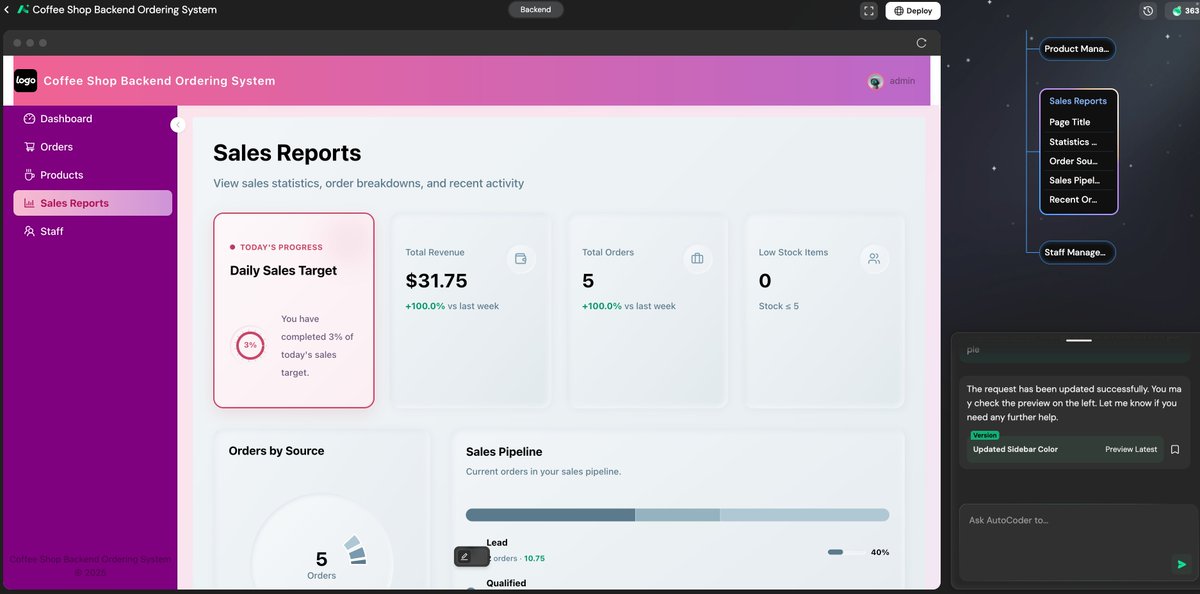Click the back arrow beside the project title
The image size is (1200, 594).
click(x=8, y=10)
